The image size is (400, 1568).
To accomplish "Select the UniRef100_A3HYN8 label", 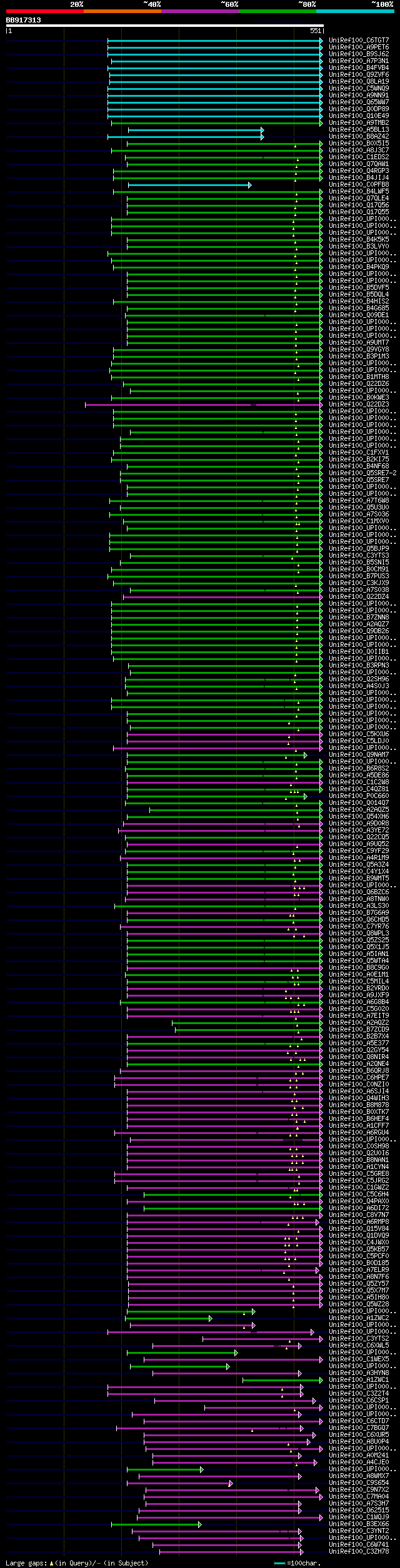I will click(359, 1373).
